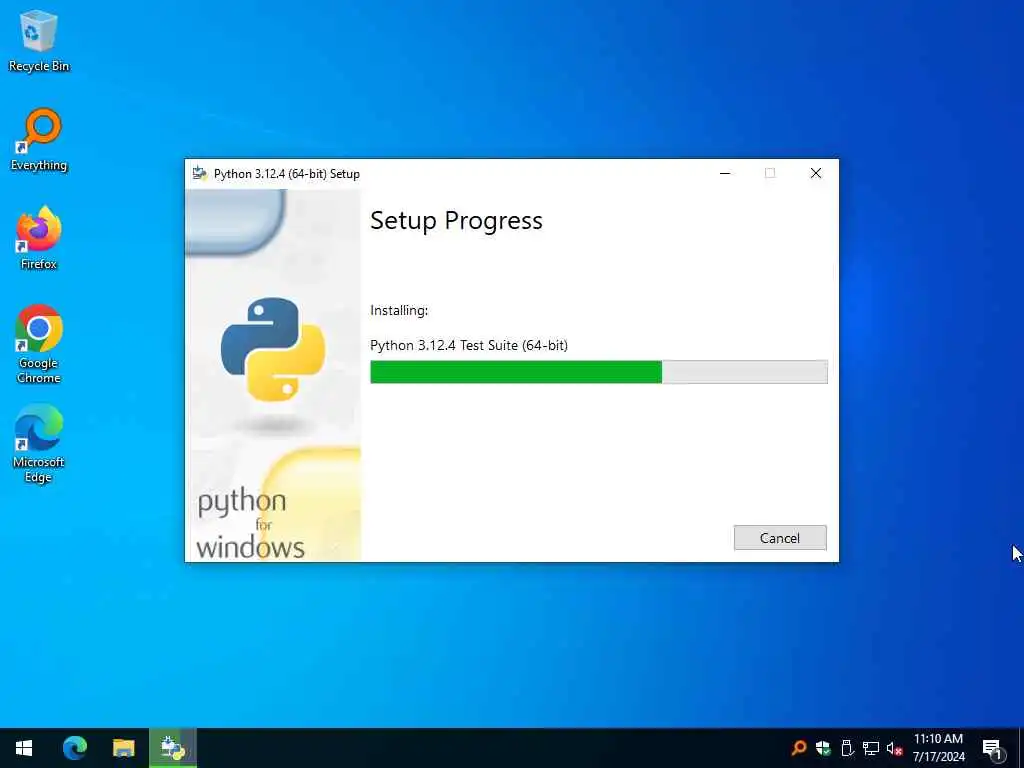This screenshot has height=768, width=1024.
Task: Close the Python Setup window
Action: click(x=816, y=174)
